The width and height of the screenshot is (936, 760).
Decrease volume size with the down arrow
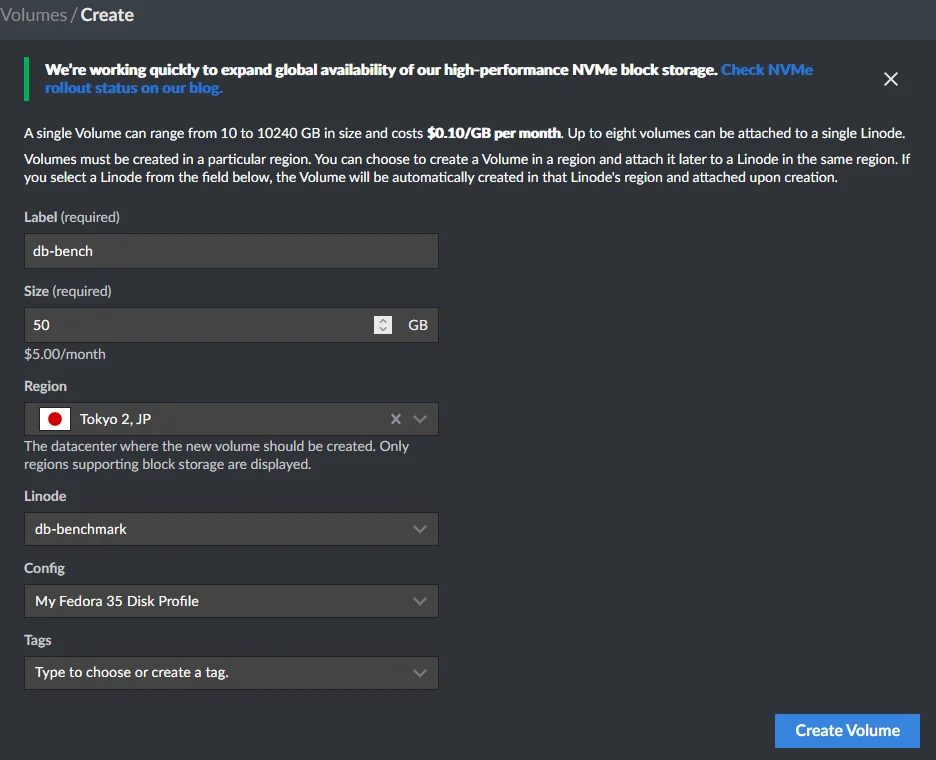point(383,330)
